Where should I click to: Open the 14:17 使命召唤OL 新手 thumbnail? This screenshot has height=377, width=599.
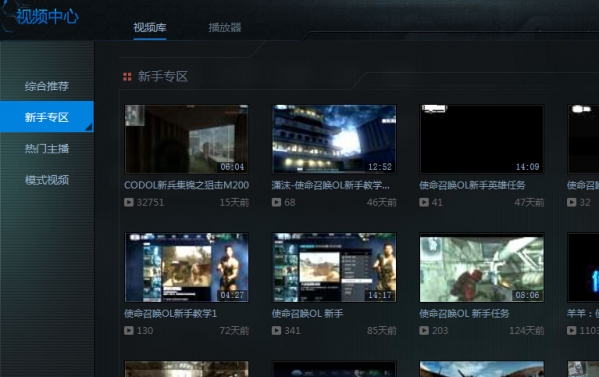[334, 268]
